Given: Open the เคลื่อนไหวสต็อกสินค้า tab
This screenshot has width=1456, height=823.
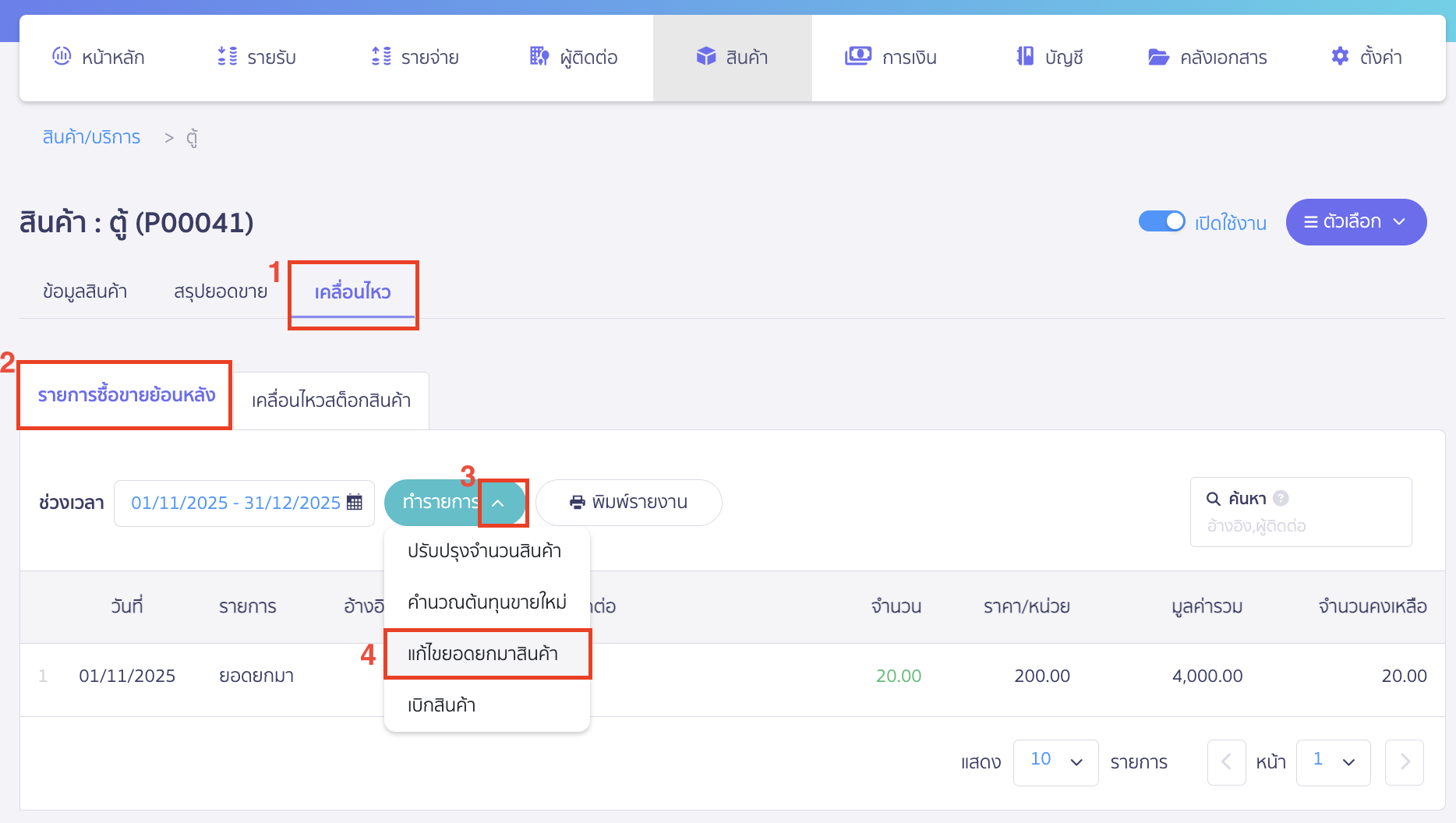Looking at the screenshot, I should 331,399.
